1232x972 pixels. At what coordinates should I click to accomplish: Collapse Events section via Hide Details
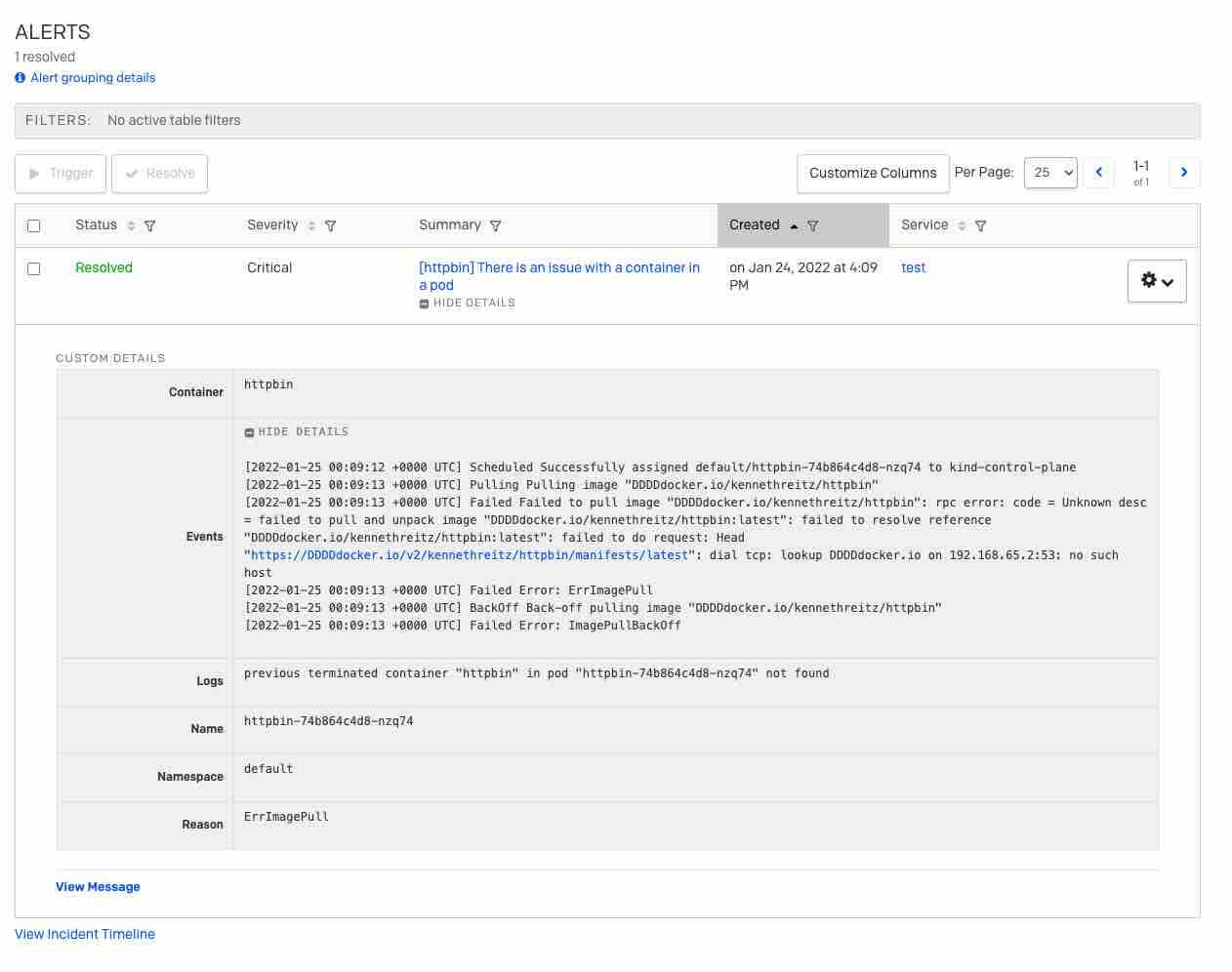(x=297, y=431)
